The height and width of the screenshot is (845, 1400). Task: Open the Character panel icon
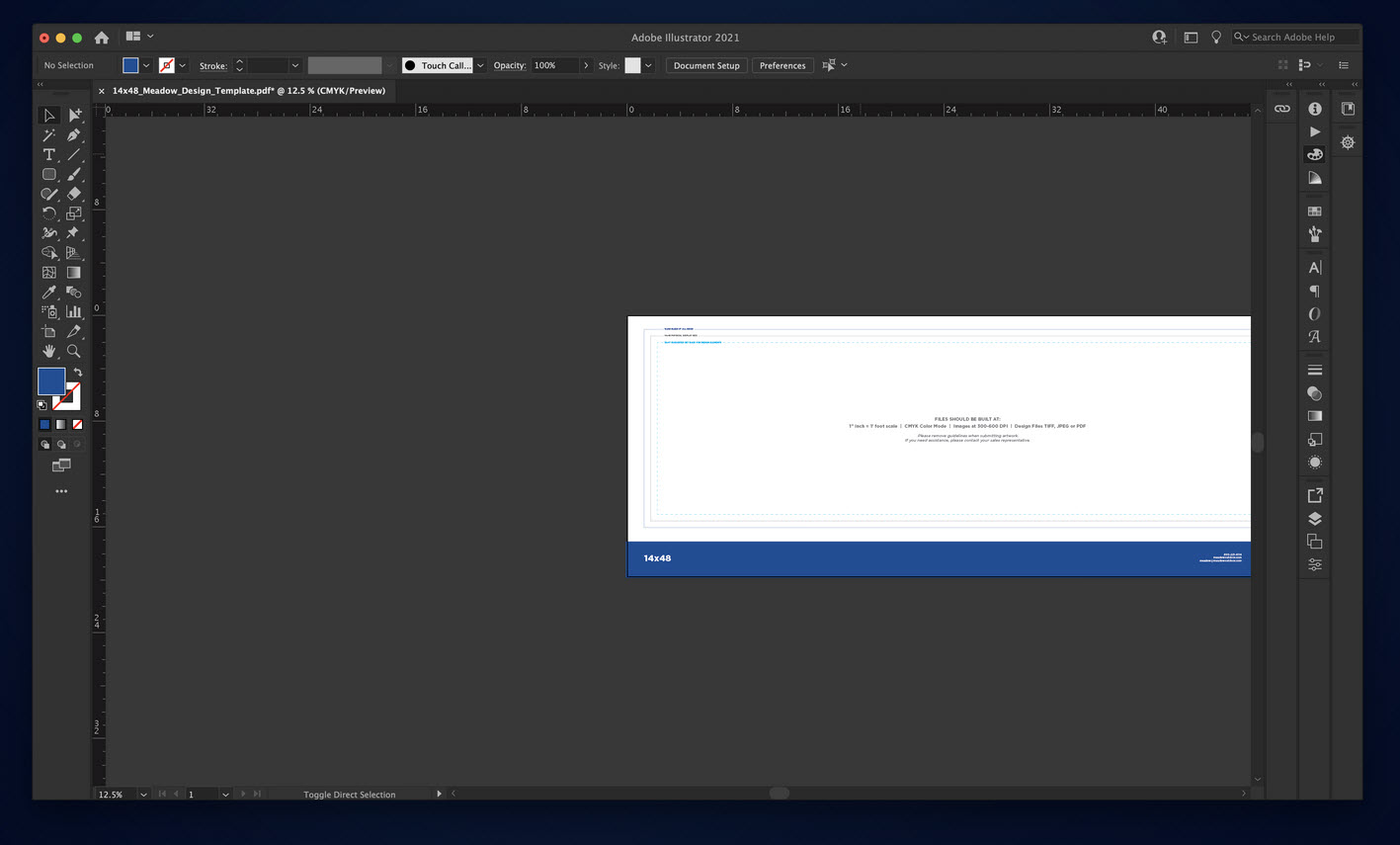1314,268
